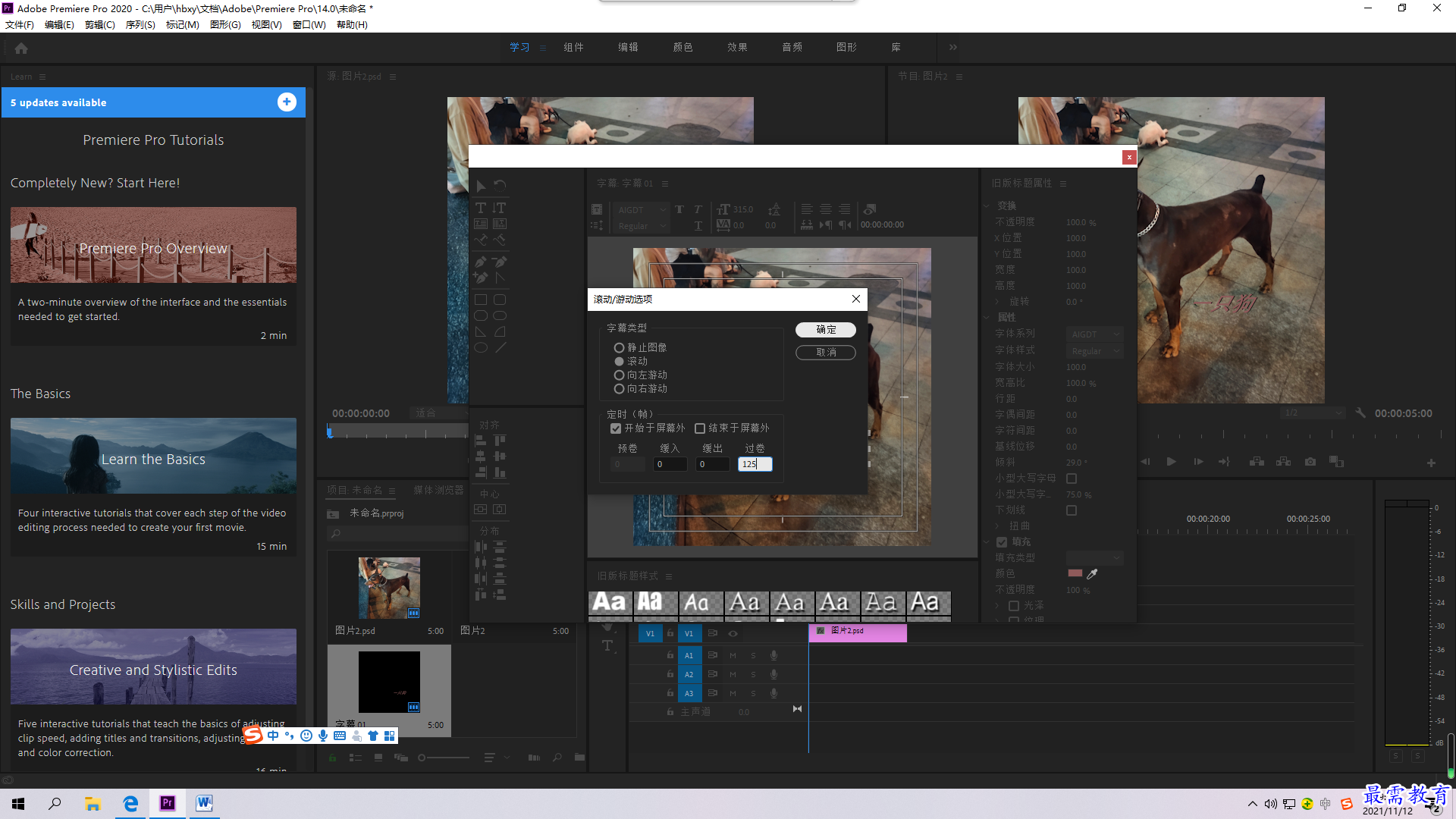This screenshot has width=1456, height=819.
Task: Cancel the Roll/Crawl options dialog
Action: (x=826, y=353)
